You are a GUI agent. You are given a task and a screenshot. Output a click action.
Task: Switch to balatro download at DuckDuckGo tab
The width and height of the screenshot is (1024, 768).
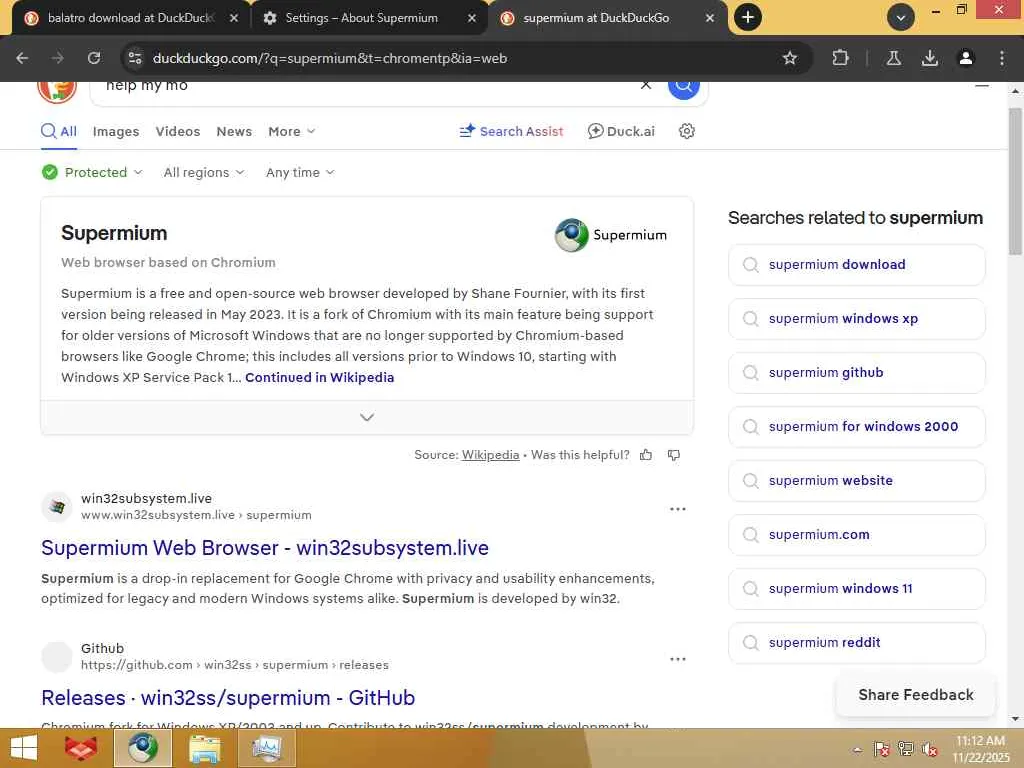(131, 18)
